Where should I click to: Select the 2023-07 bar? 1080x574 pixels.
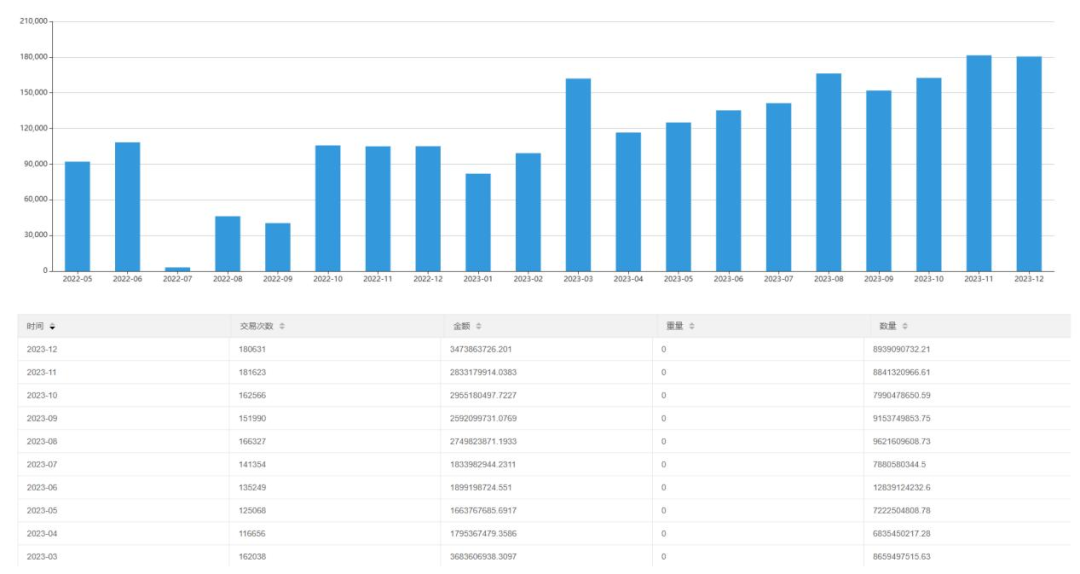778,187
